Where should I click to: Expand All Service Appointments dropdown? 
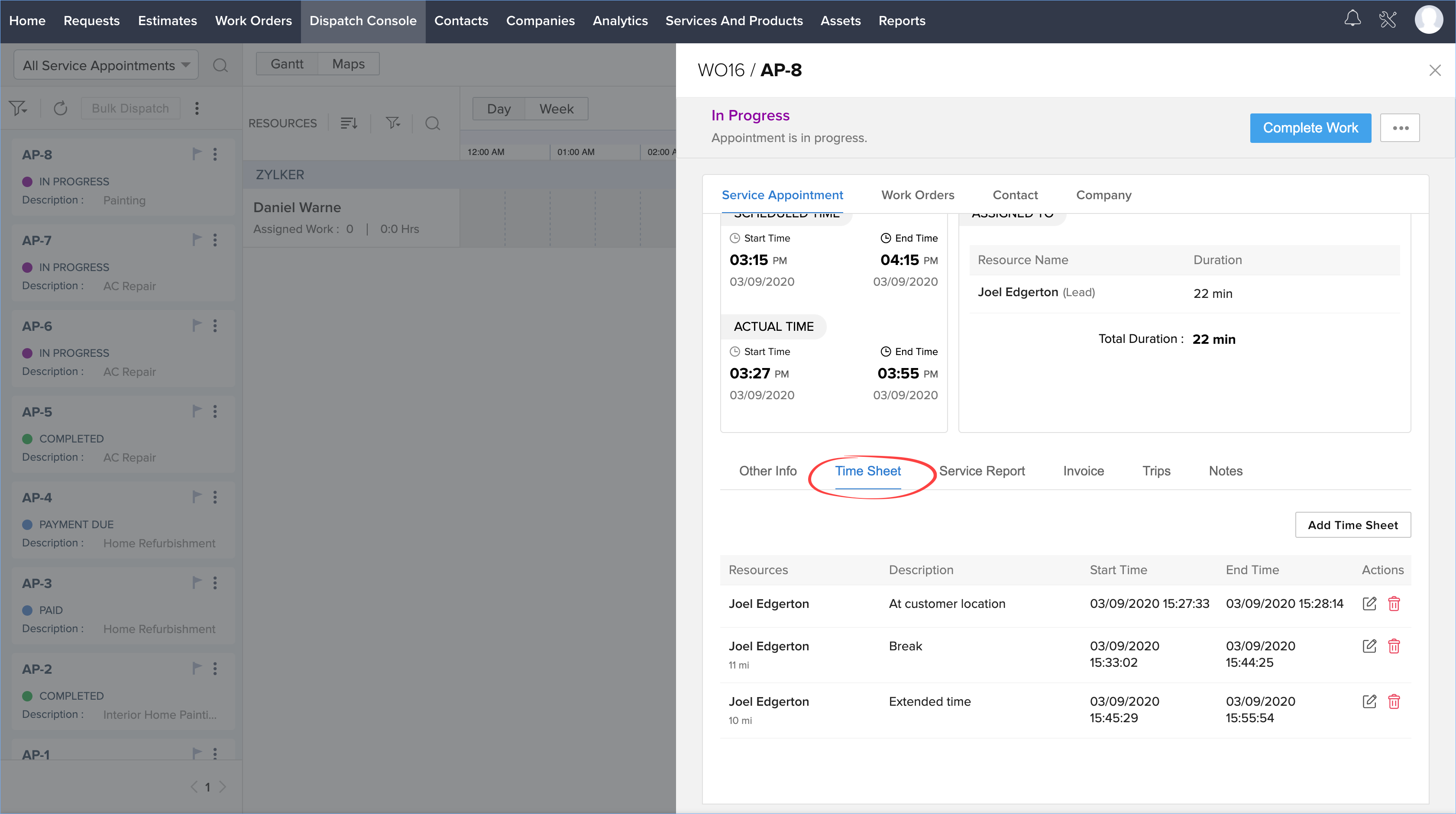(x=106, y=65)
